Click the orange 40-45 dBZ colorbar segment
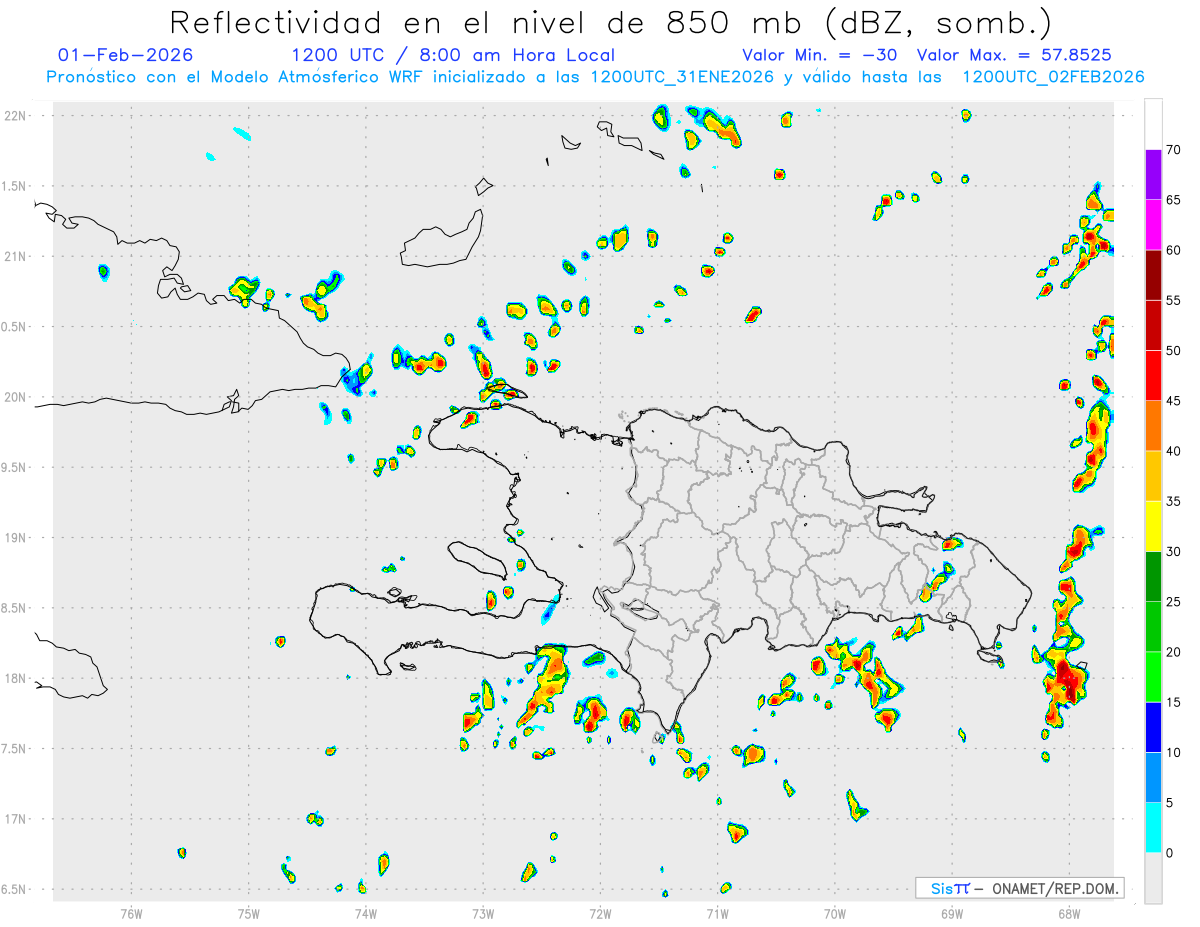 tap(1153, 426)
